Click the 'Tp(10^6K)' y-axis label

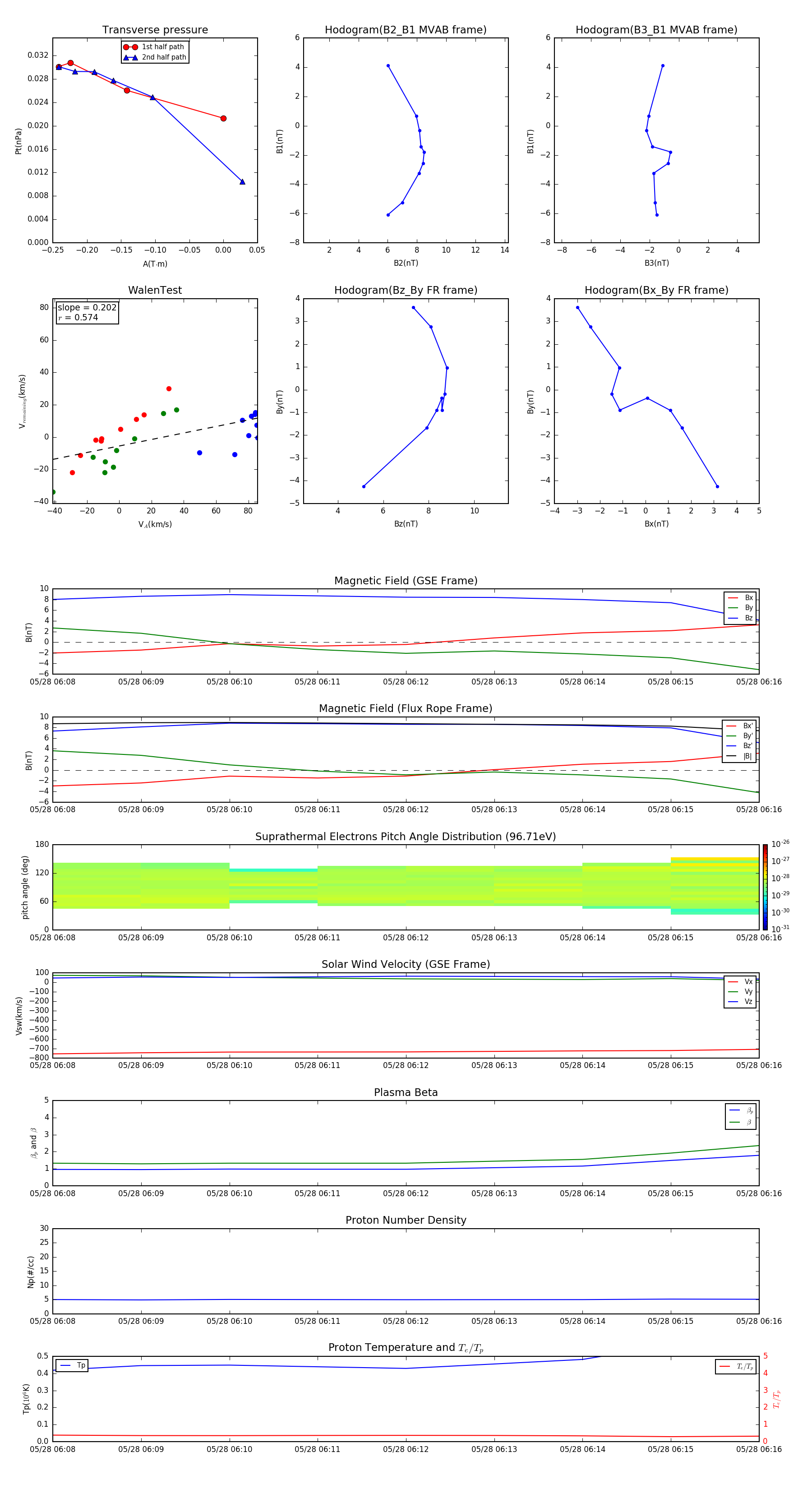click(26, 1399)
